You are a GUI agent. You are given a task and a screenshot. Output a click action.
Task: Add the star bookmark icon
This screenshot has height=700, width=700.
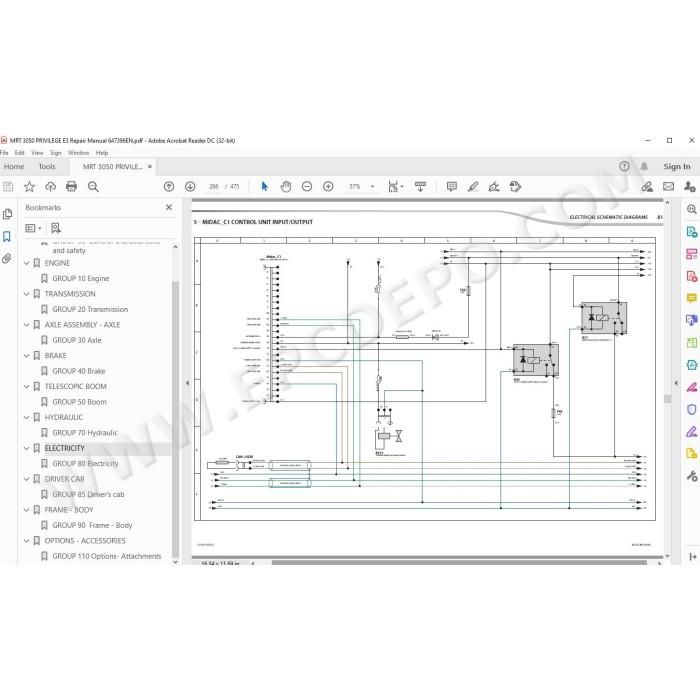[29, 187]
